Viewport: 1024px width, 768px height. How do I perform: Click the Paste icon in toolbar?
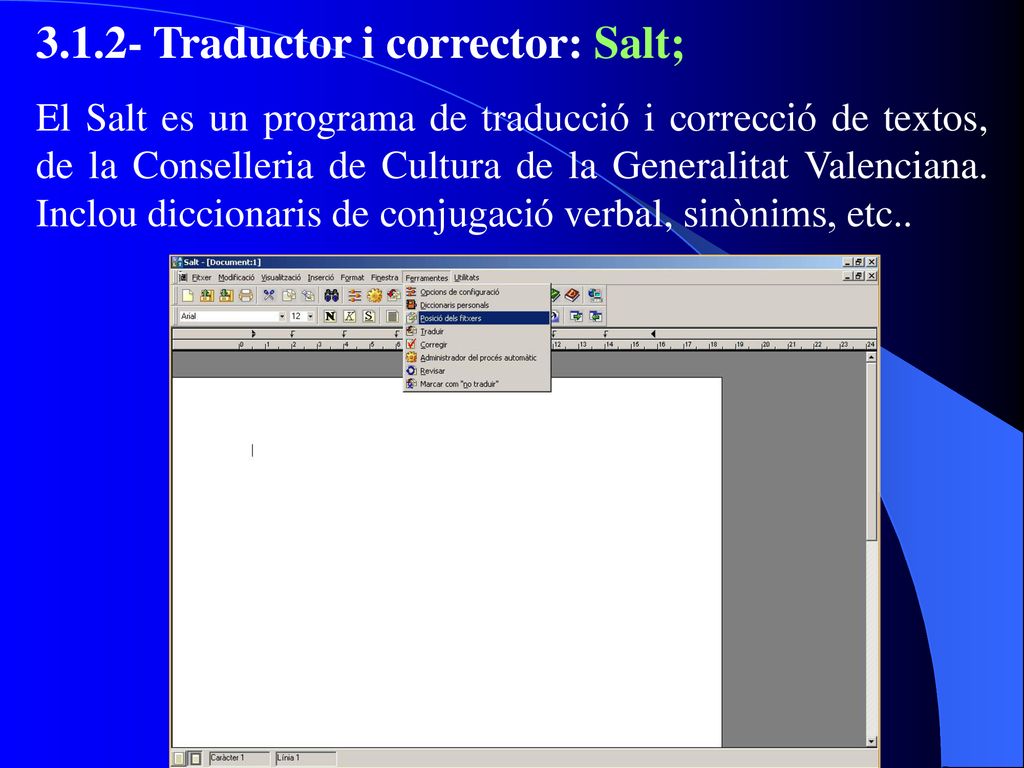click(308, 295)
